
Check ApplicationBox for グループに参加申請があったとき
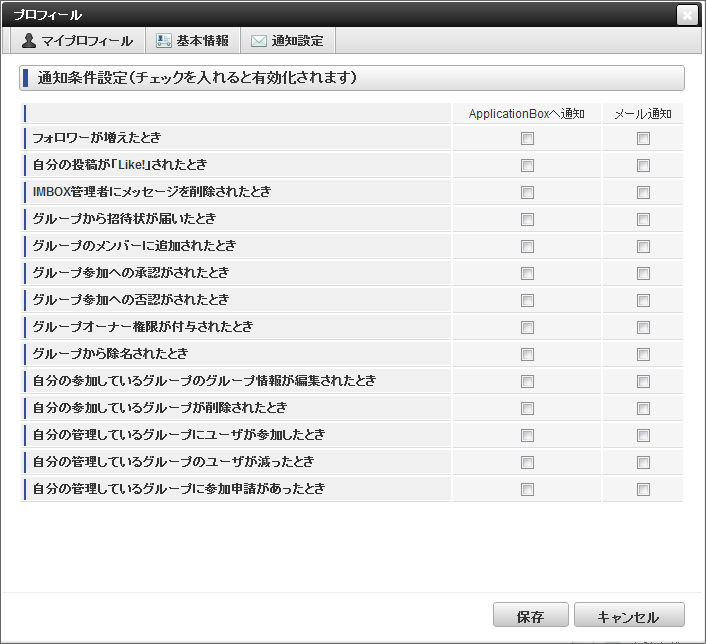[x=527, y=490]
